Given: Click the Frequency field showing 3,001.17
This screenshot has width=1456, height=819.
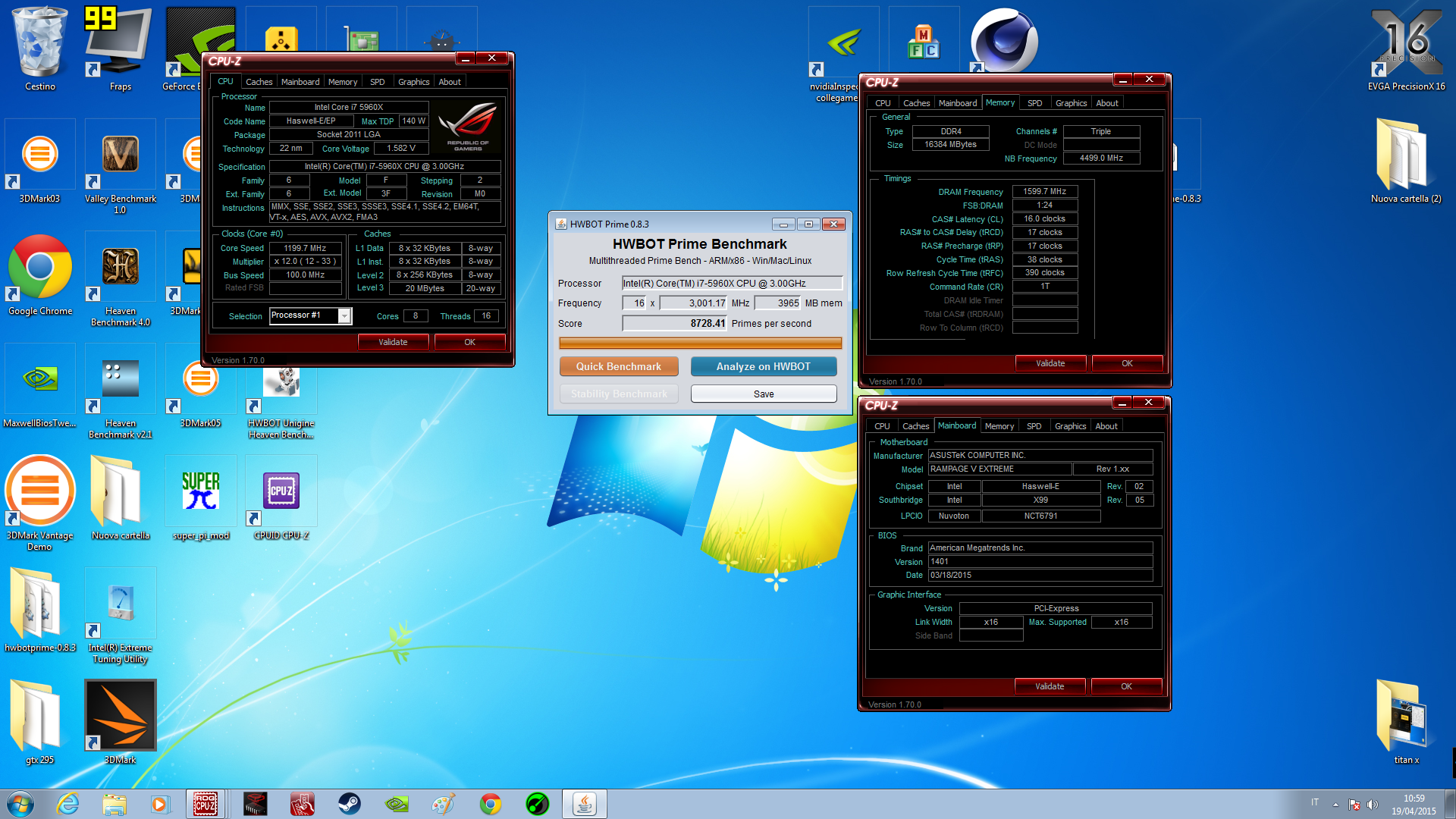Looking at the screenshot, I should (x=693, y=303).
